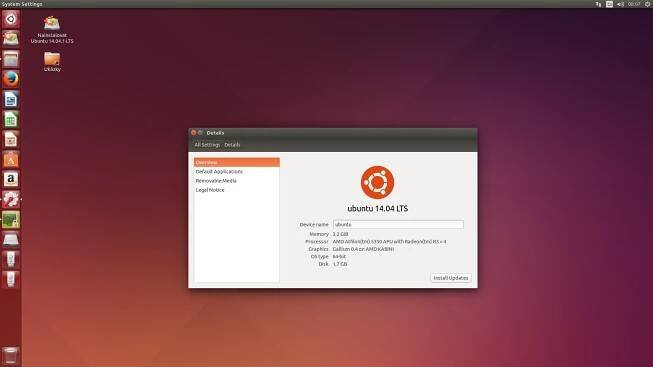Click the Memory value next to the Memory label
This screenshot has height=367, width=653.
point(340,234)
